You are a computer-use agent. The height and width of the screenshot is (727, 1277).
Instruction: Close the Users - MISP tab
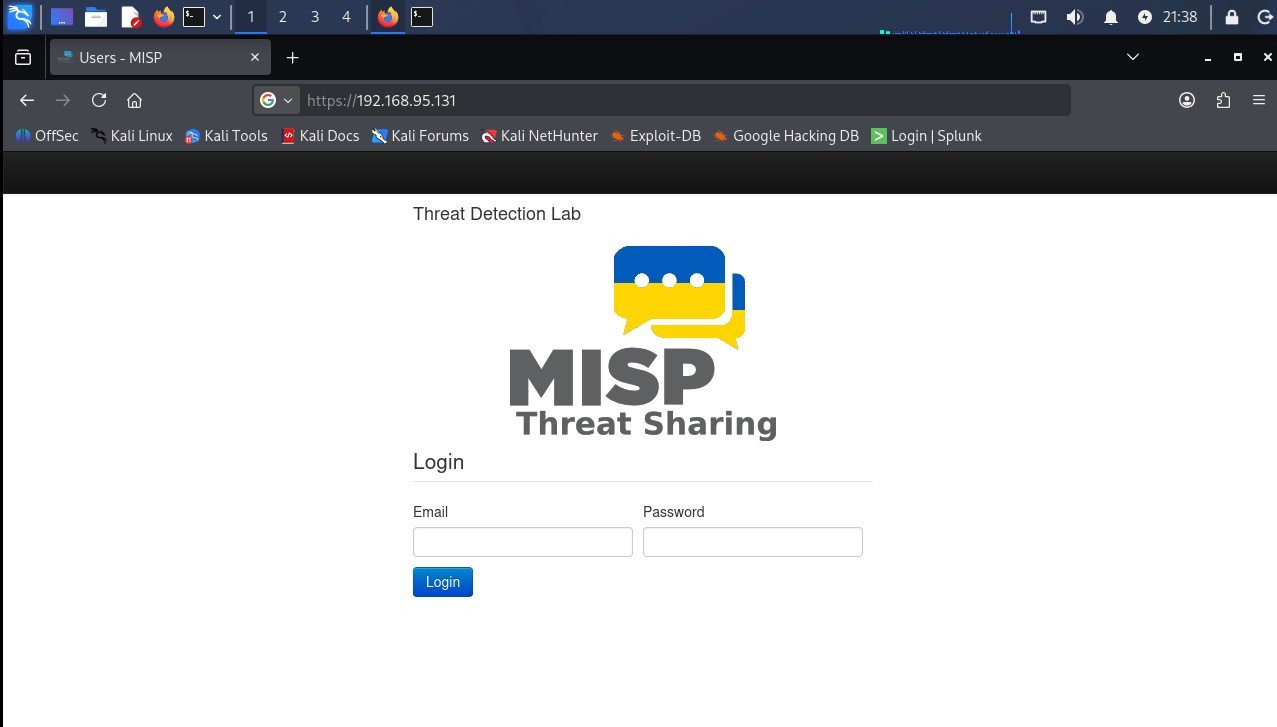255,58
